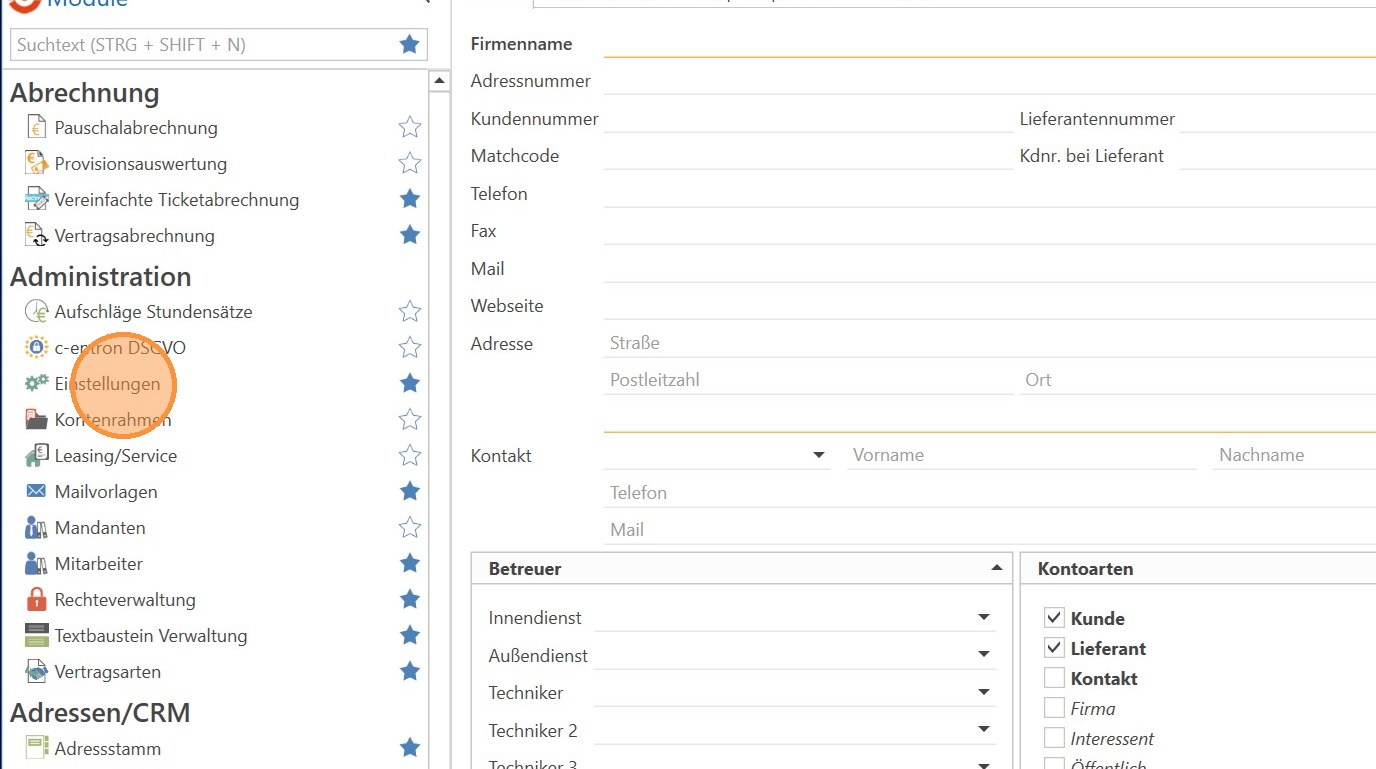Toggle favorite star for Pauschalabrechnung
Viewport: 1376px width, 769px height.
409,128
